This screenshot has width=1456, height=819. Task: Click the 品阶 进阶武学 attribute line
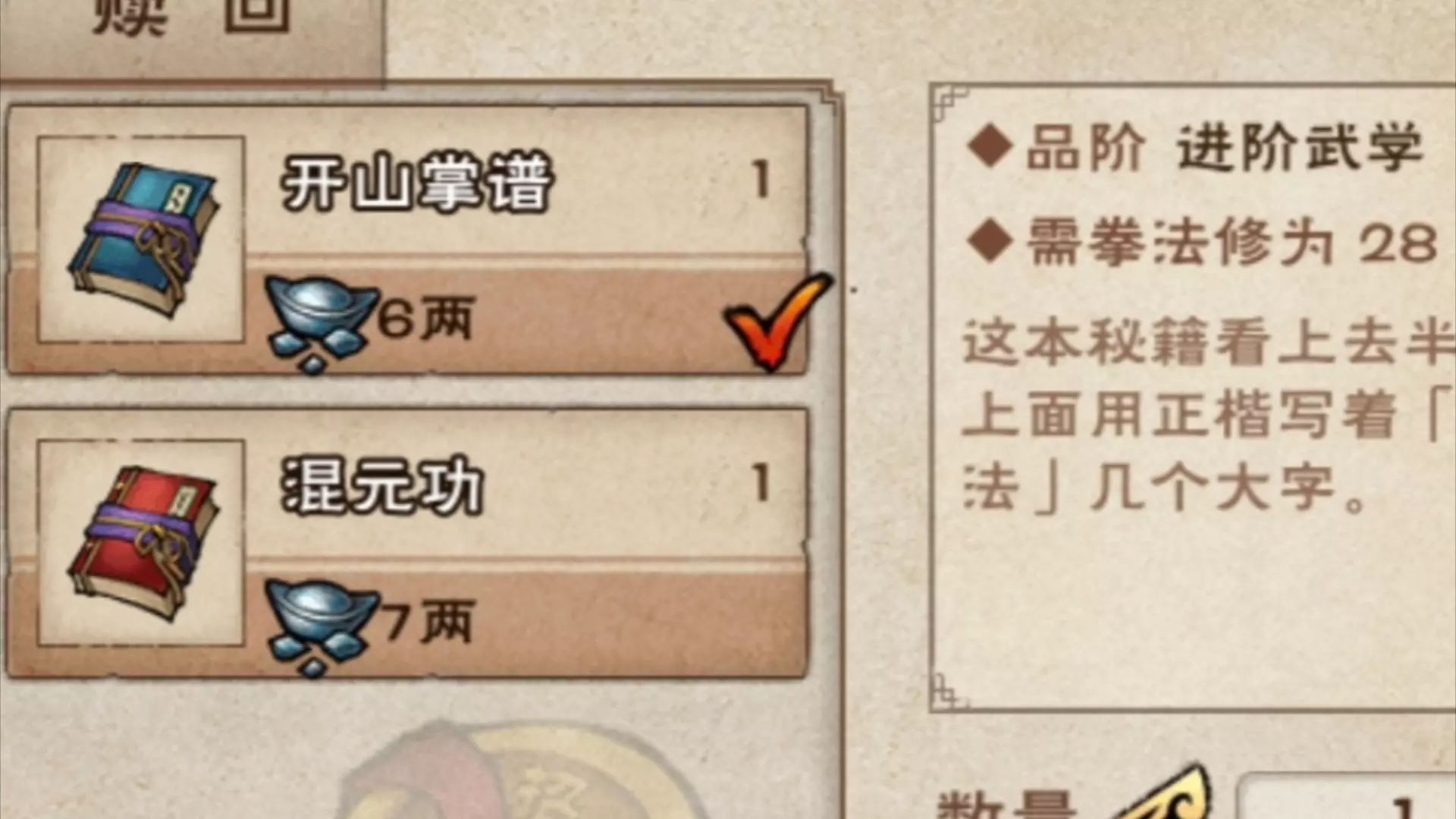1195,146
